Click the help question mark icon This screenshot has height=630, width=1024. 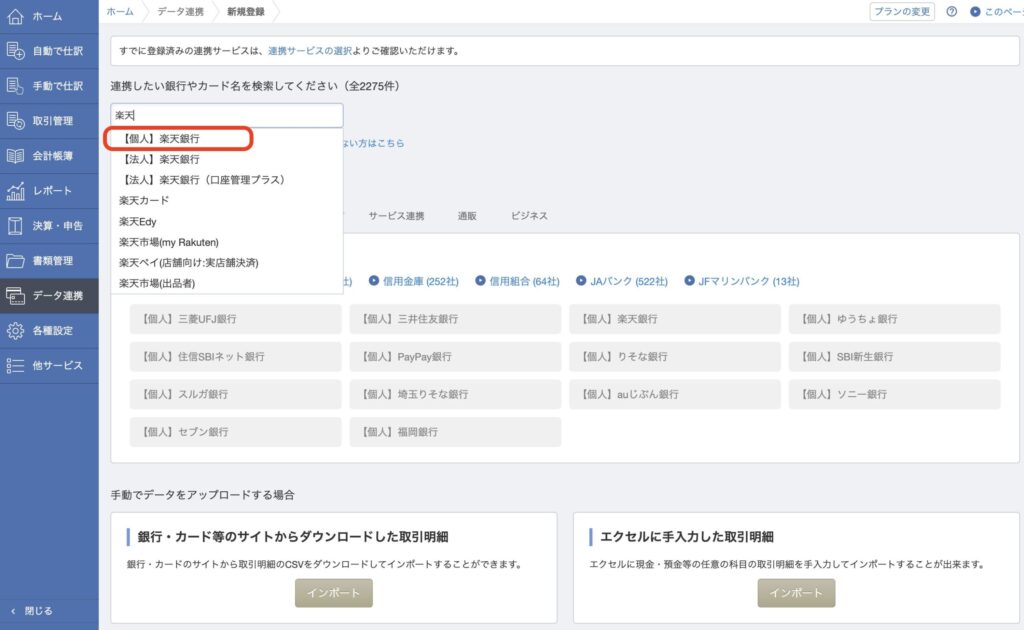point(952,12)
